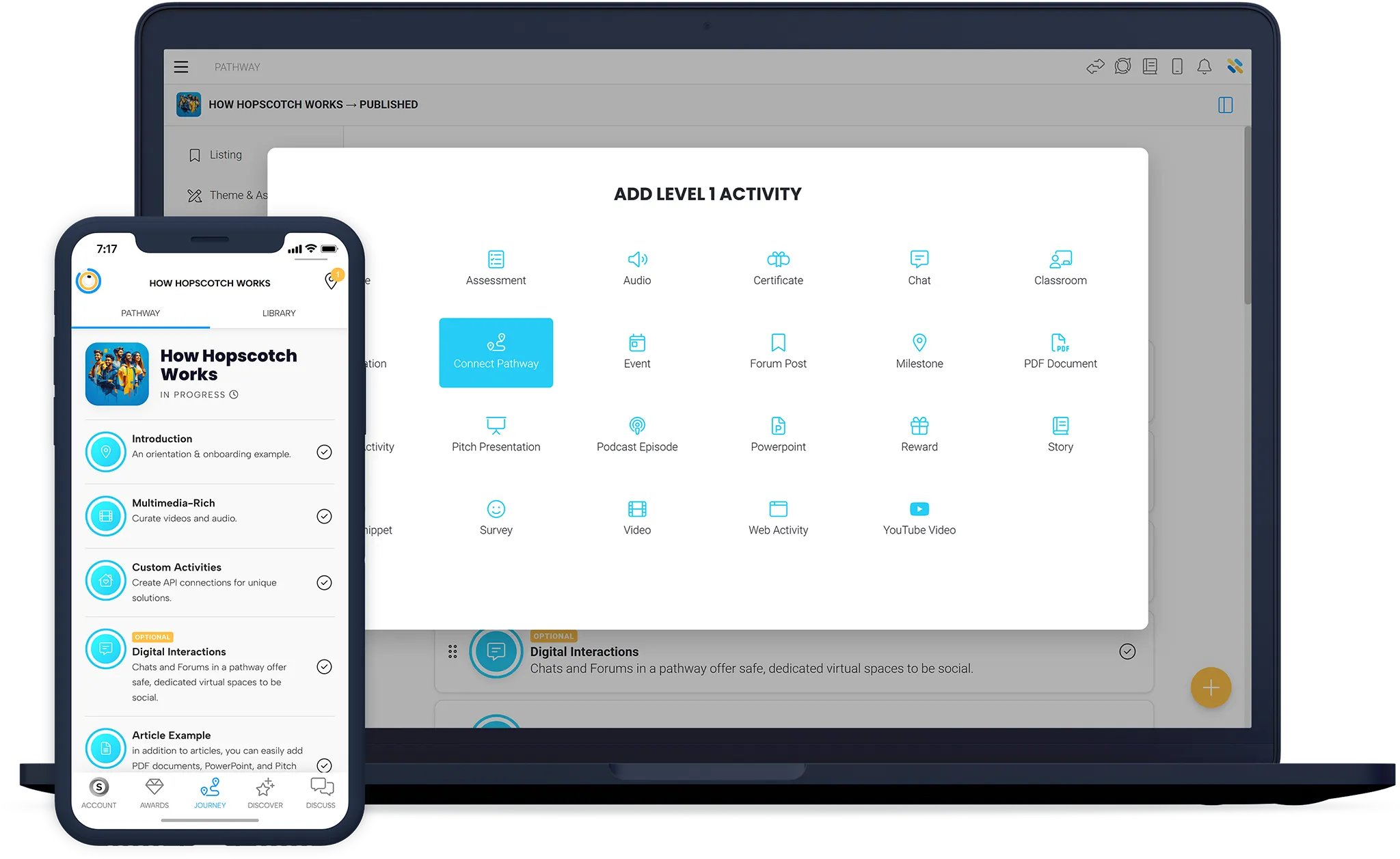Add a PDF Document activity
Viewport: 1400px width, 859px height.
(x=1060, y=352)
